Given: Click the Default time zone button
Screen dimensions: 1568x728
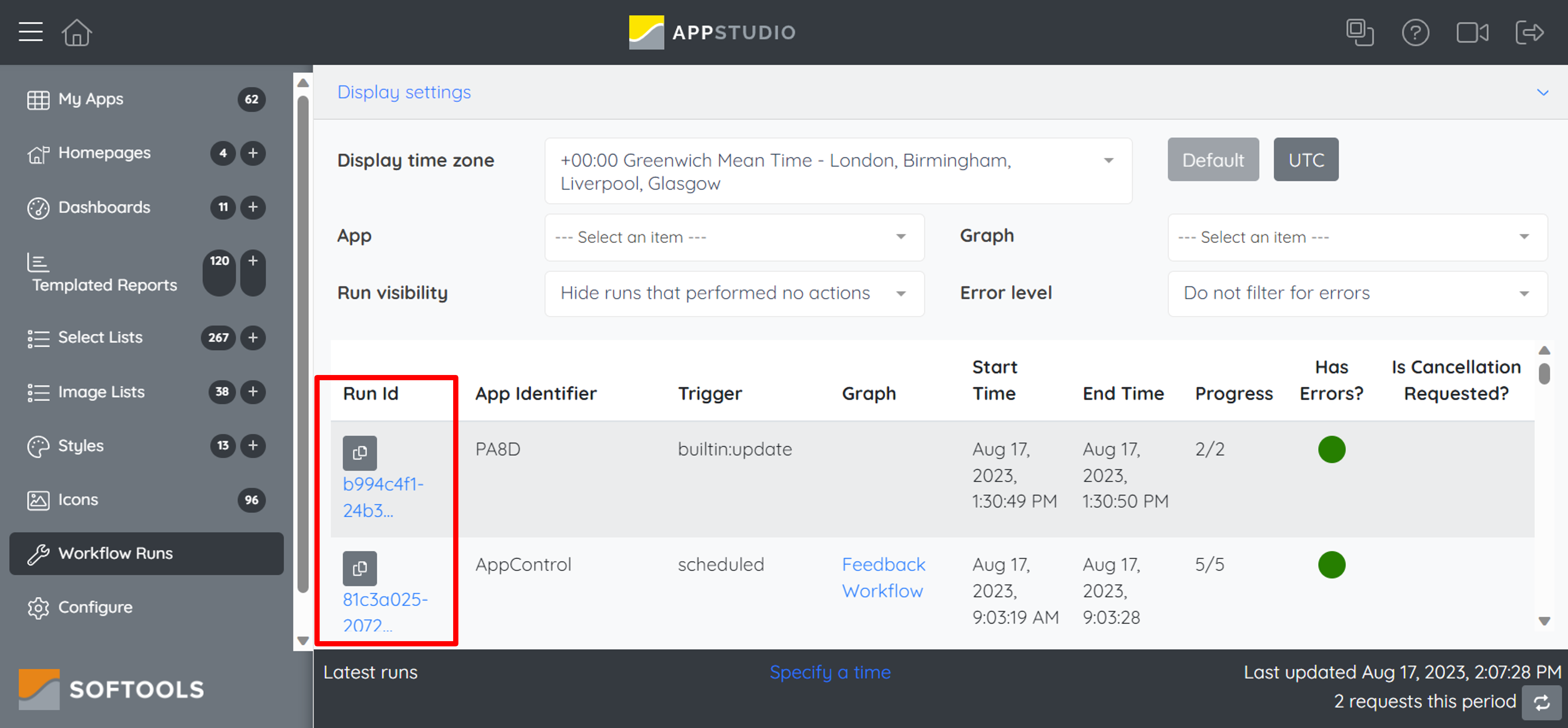Looking at the screenshot, I should pyautogui.click(x=1213, y=159).
